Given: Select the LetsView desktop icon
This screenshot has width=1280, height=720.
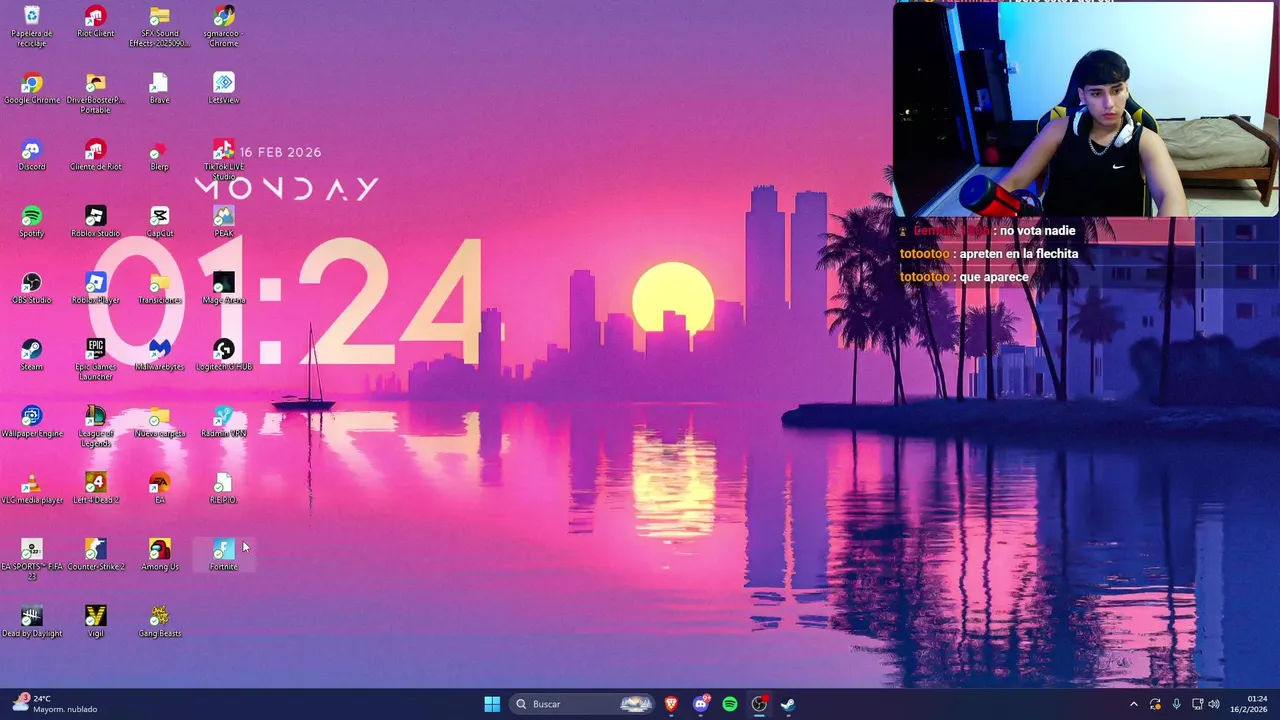Looking at the screenshot, I should (224, 89).
